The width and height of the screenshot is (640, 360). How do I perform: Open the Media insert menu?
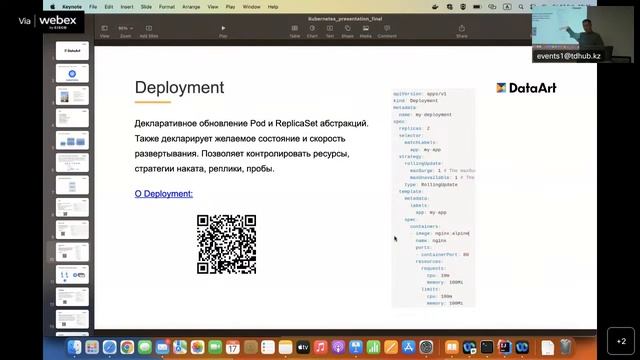(365, 31)
